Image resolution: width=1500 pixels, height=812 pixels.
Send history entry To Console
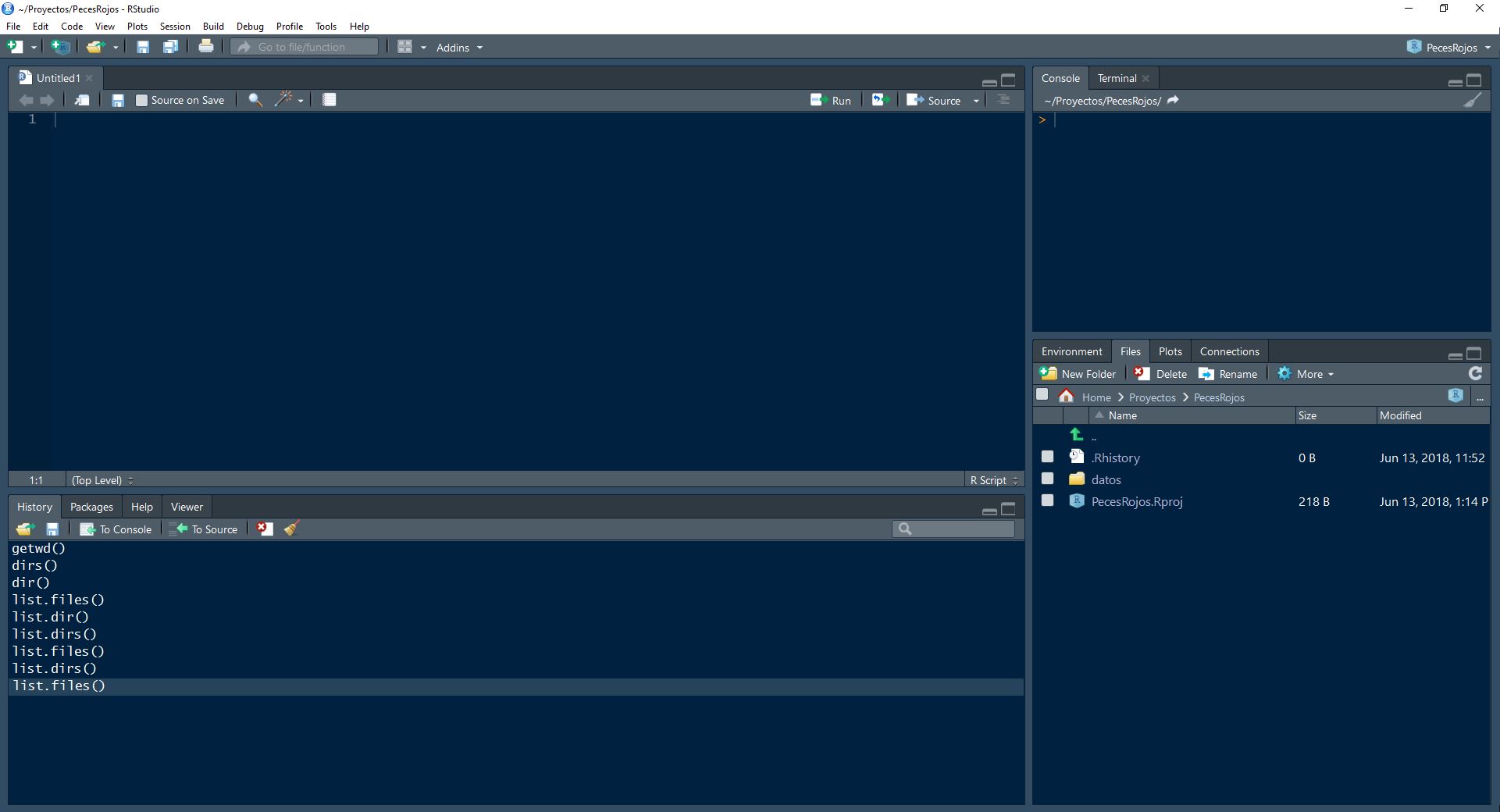click(x=116, y=529)
